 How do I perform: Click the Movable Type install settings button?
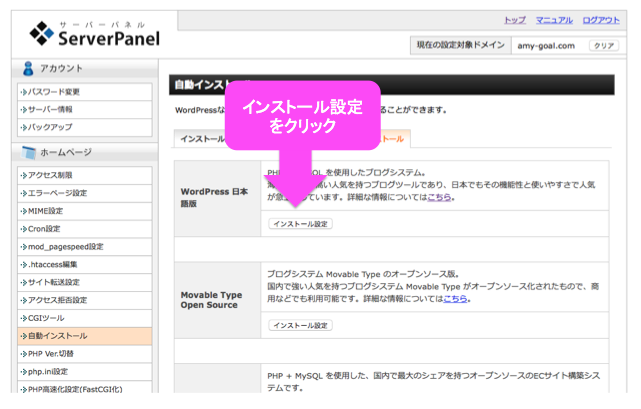pos(300,326)
